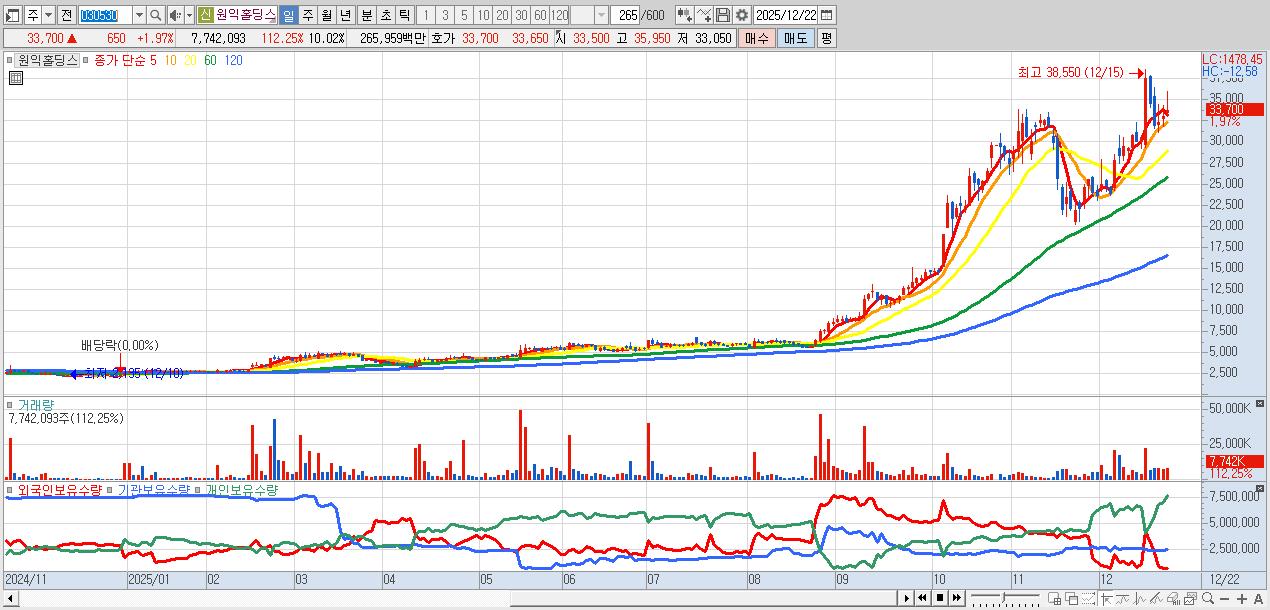Click the rewind button in bottom toolbar
The height and width of the screenshot is (610, 1270).
[922, 598]
